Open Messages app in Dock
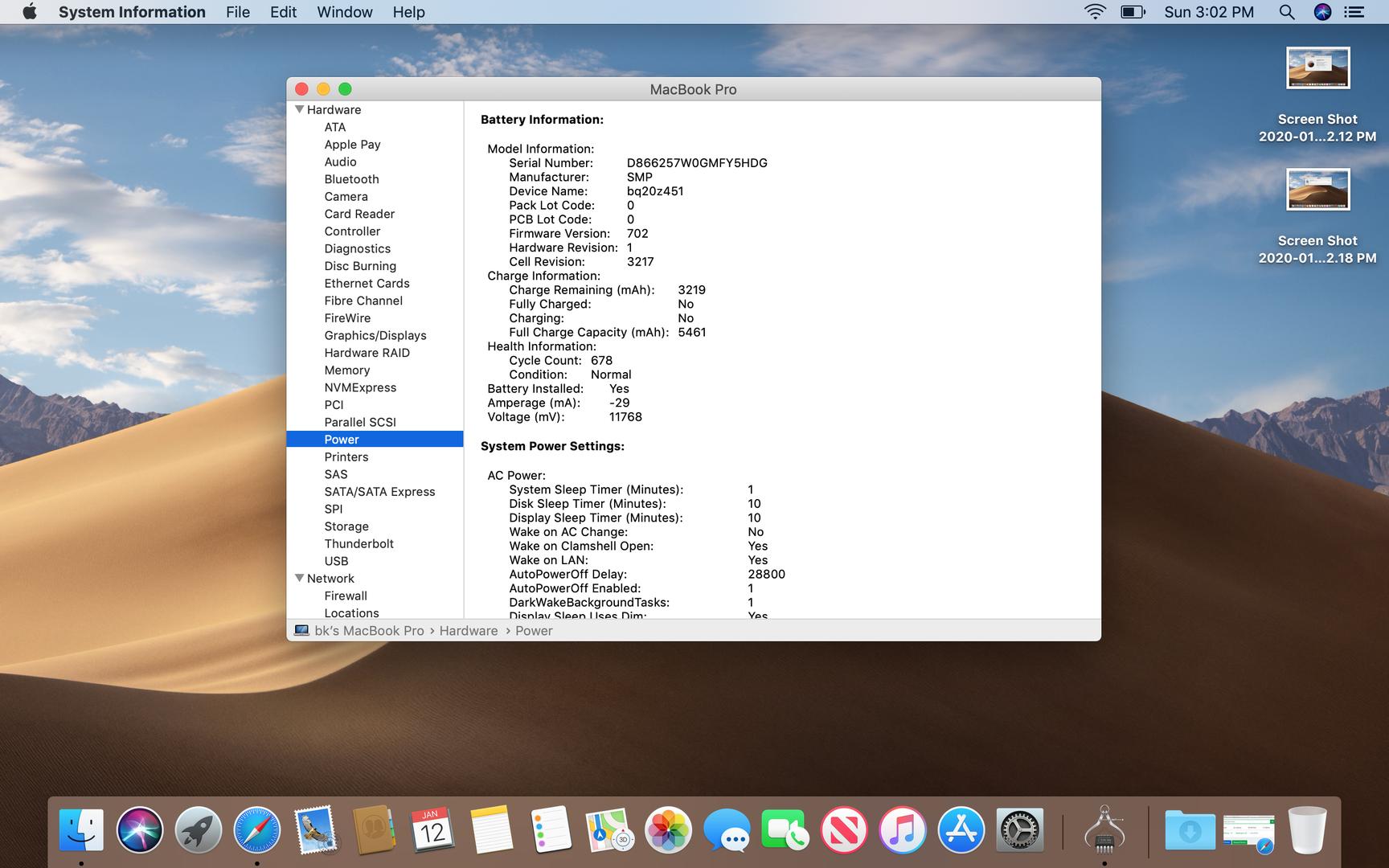The height and width of the screenshot is (868, 1389). tap(727, 830)
